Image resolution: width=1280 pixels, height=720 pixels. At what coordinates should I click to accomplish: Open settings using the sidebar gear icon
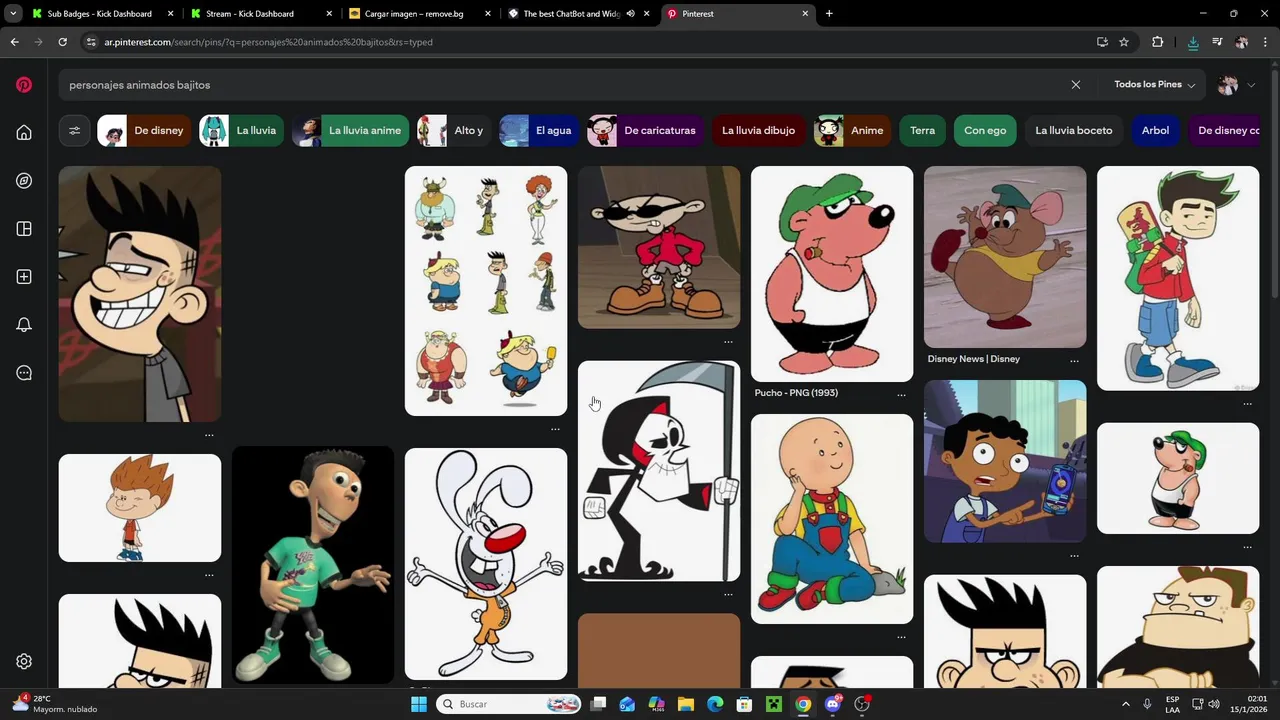(x=24, y=661)
